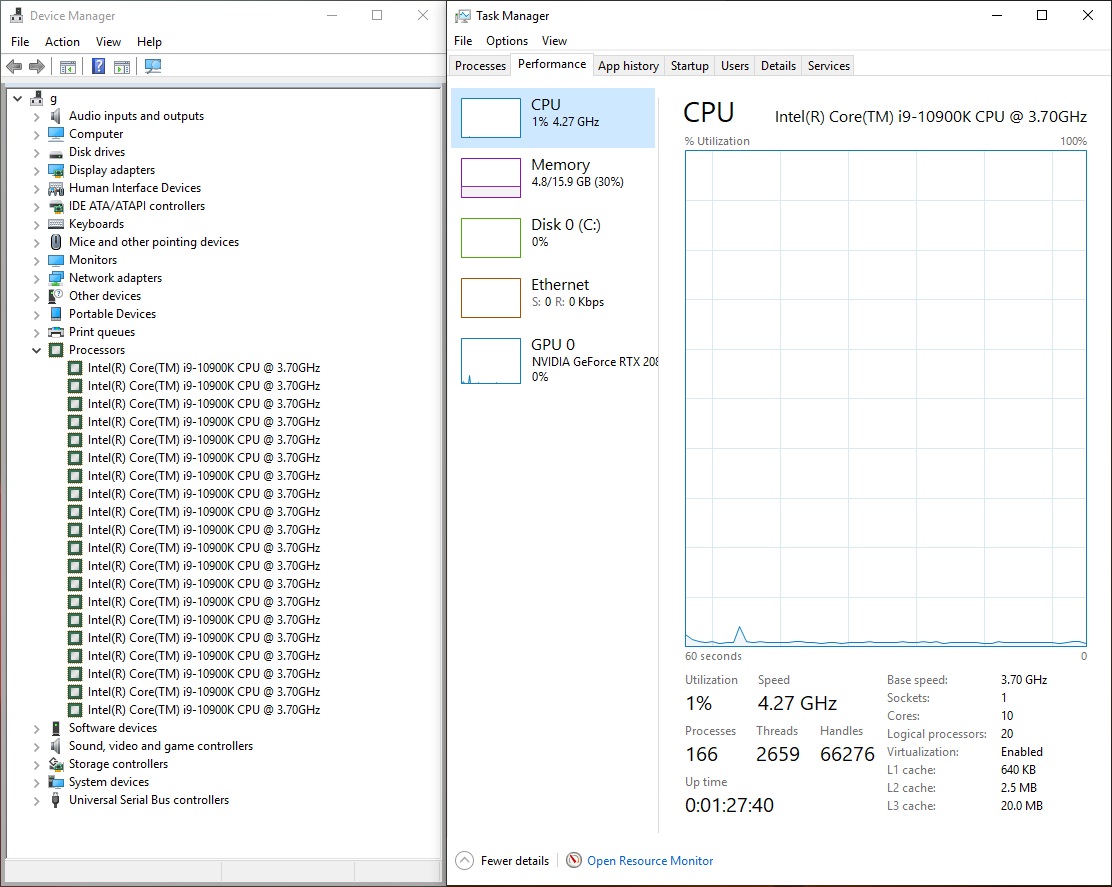Open the Startup tab in Task Manager

click(689, 66)
